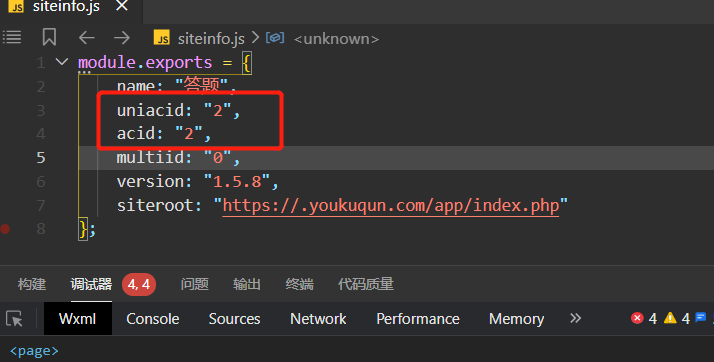Viewport: 714px width, 362px height.
Task: Click the blue message count icon
Action: tap(701, 317)
